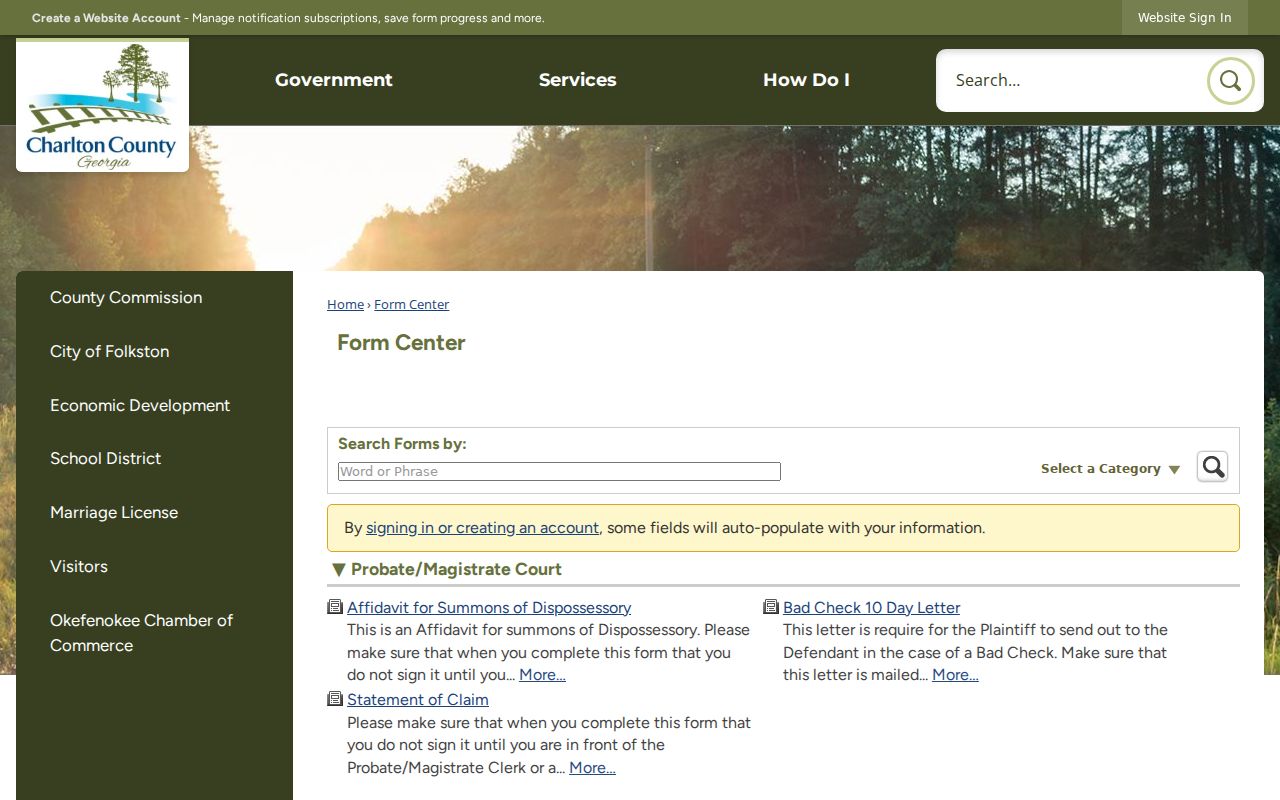Image resolution: width=1280 pixels, height=800 pixels.
Task: Open the Government menu
Action: [334, 80]
